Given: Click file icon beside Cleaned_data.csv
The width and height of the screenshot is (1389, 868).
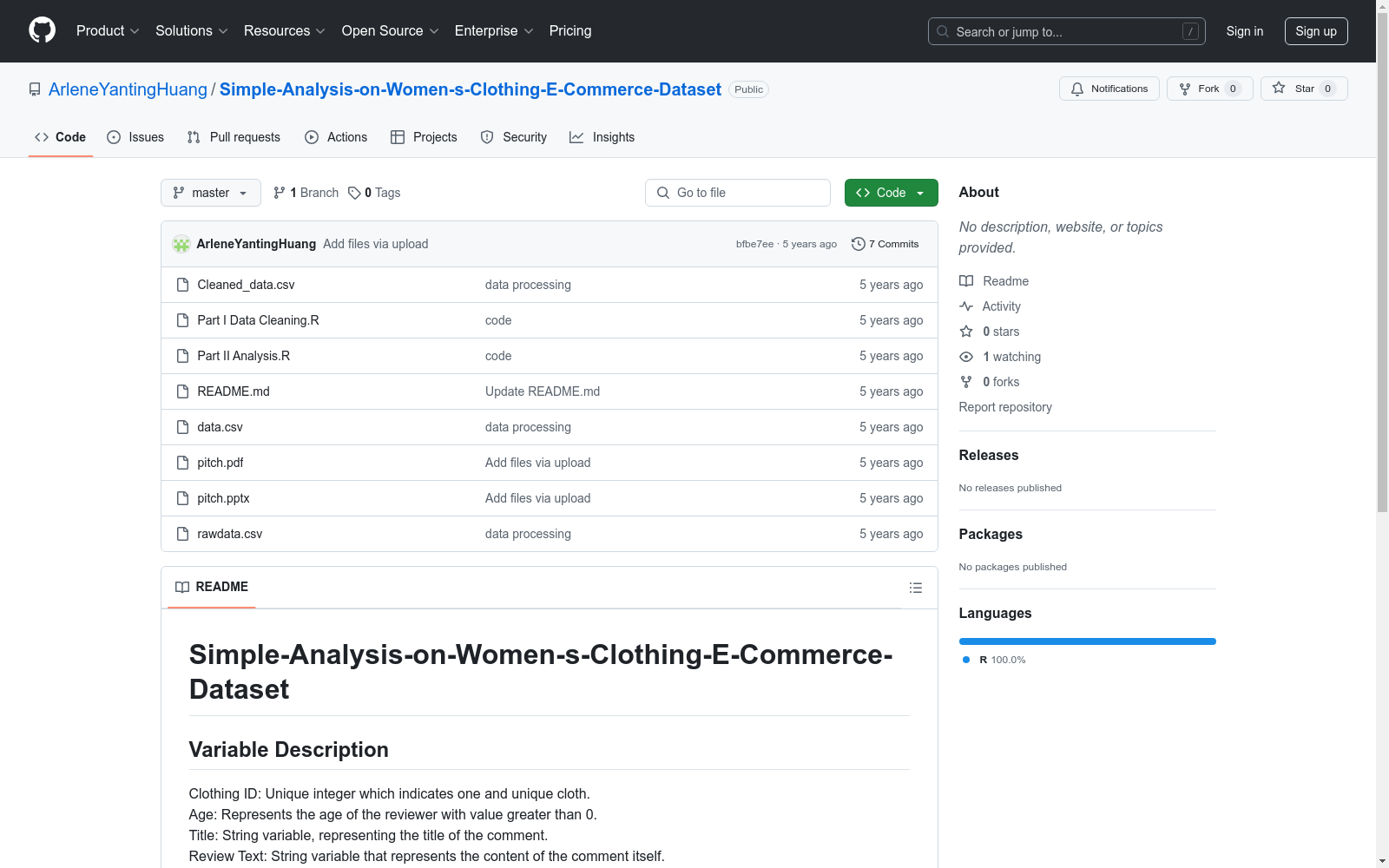Looking at the screenshot, I should tap(182, 285).
